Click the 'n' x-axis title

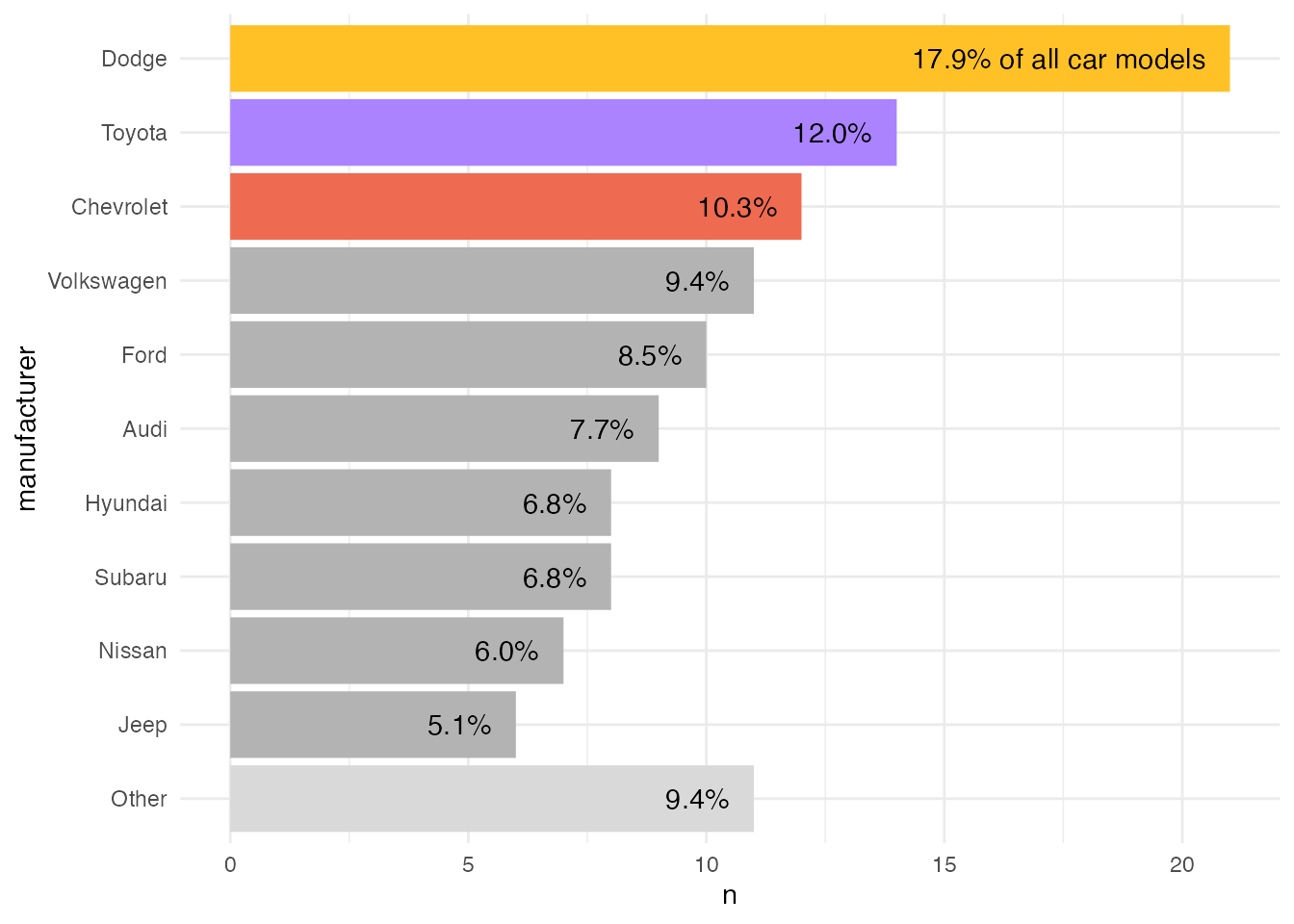point(730,896)
